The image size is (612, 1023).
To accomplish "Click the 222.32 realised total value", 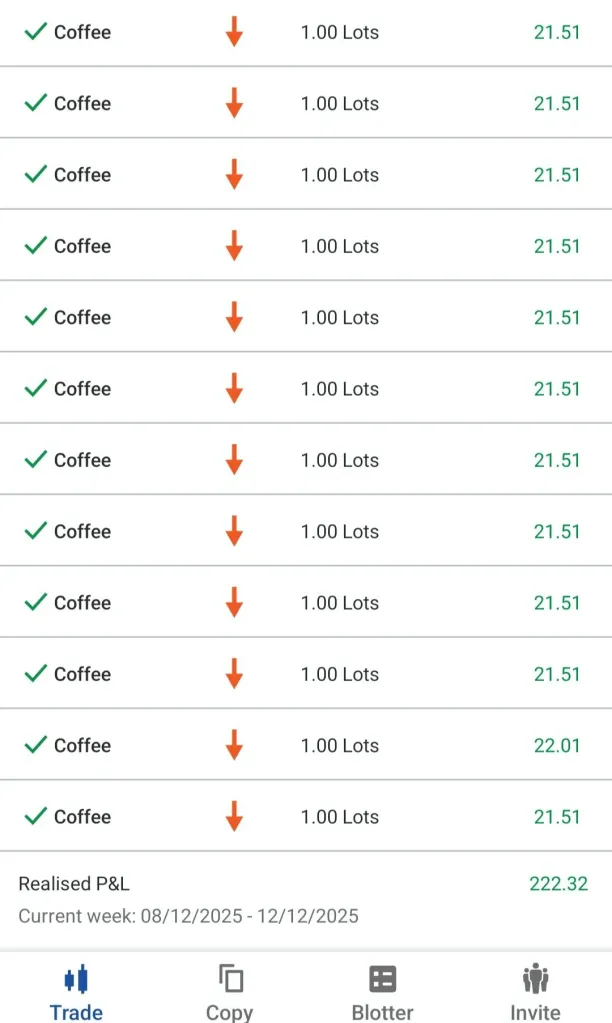I will click(558, 884).
